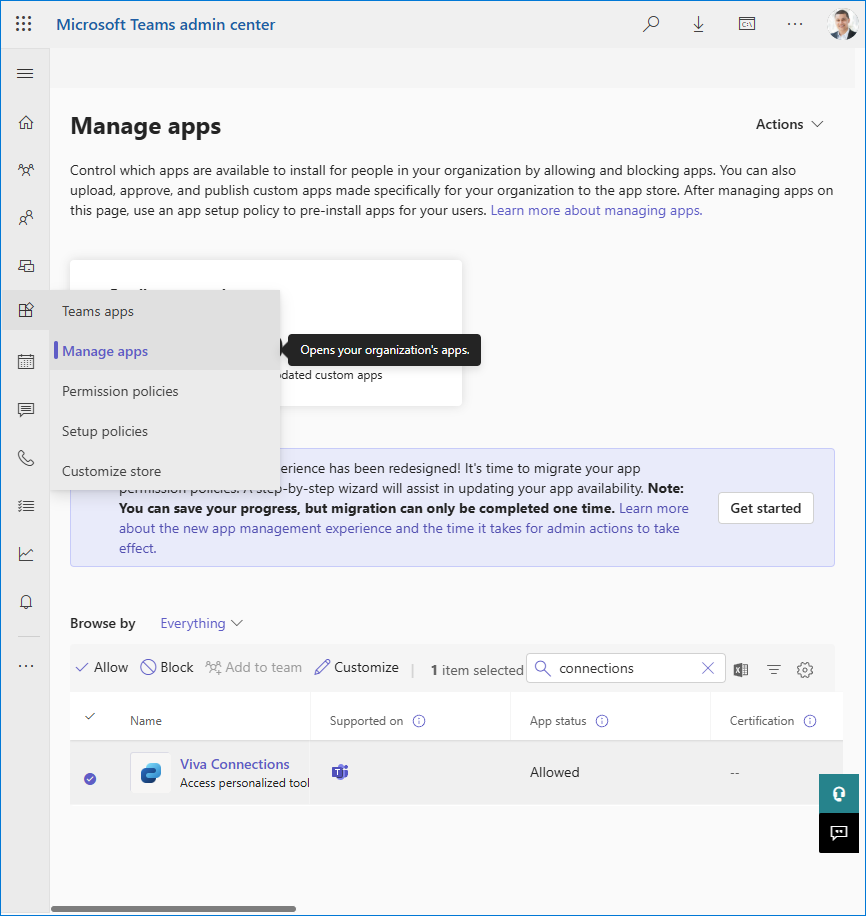Open the account profile picture
The height and width of the screenshot is (916, 866).
pyautogui.click(x=842, y=24)
